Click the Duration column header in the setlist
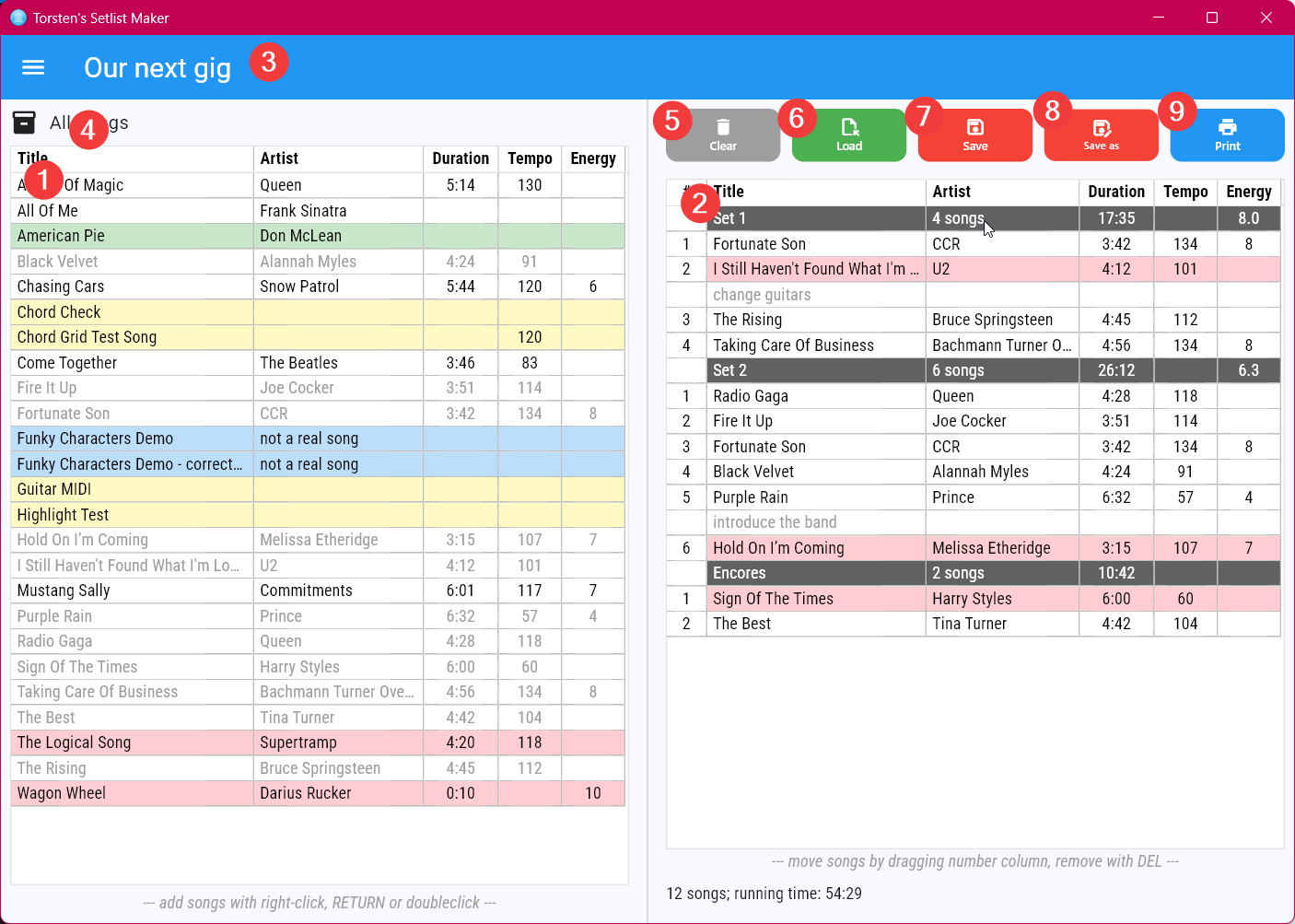The width and height of the screenshot is (1295, 924). (1115, 192)
